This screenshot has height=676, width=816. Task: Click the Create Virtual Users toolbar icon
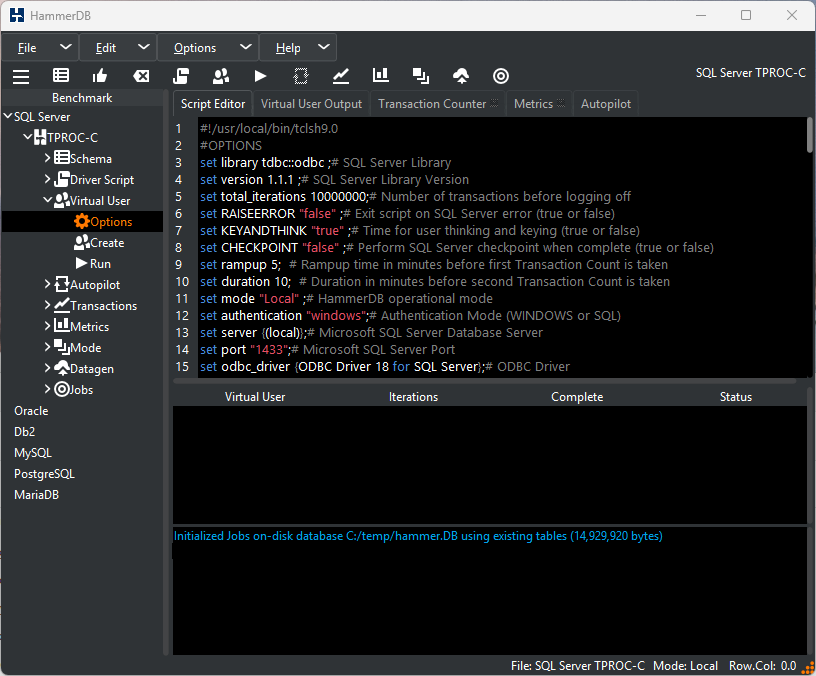221,76
